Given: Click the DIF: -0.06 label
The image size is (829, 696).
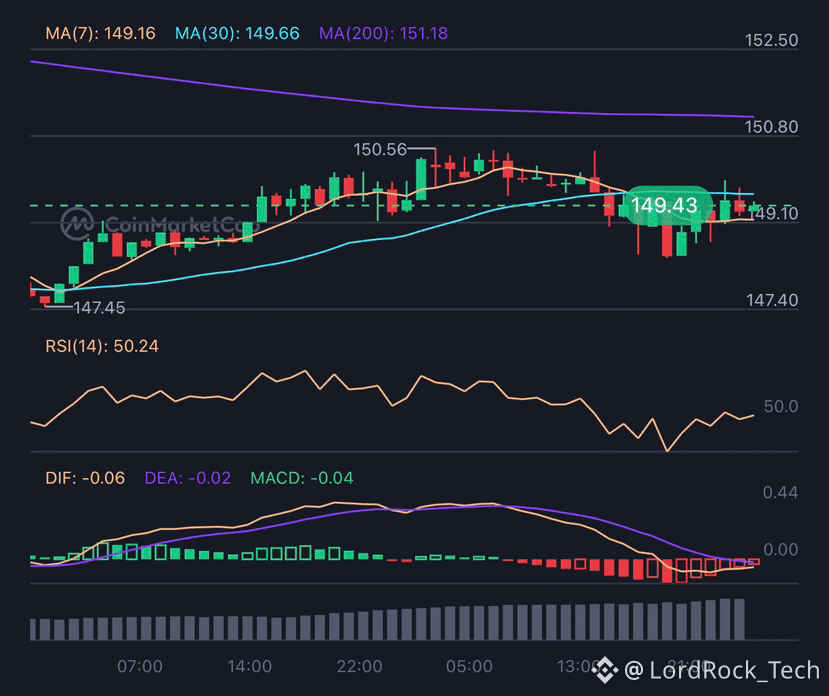Looking at the screenshot, I should [x=85, y=478].
